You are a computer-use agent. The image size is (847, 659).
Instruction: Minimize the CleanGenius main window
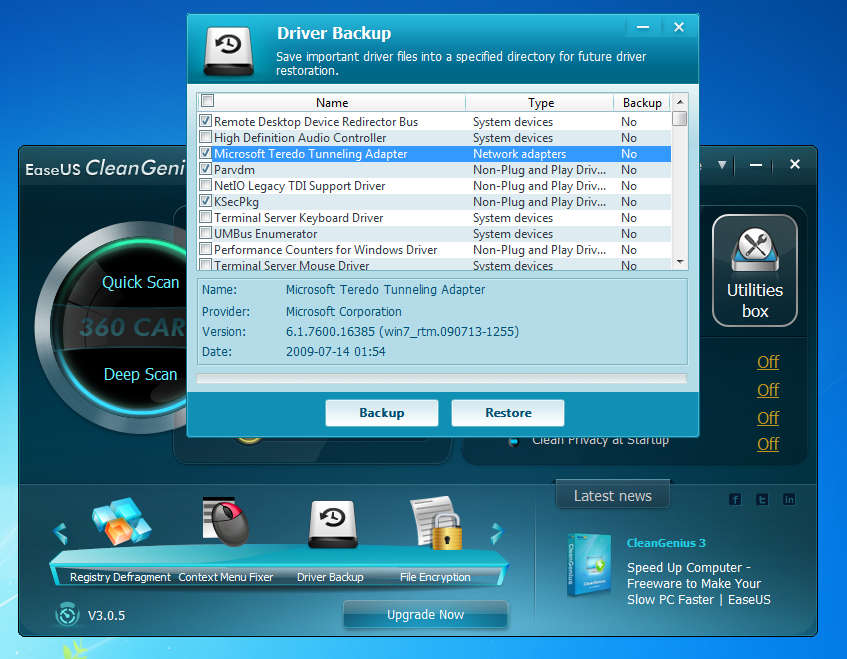(756, 165)
